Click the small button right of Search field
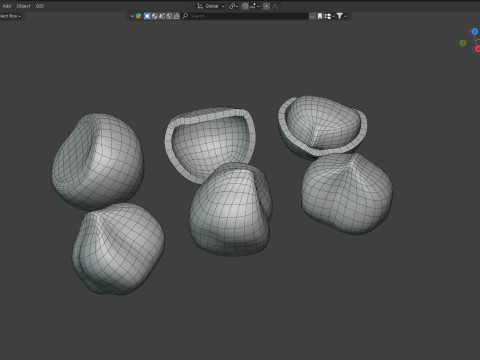480x360 pixels. (312, 16)
